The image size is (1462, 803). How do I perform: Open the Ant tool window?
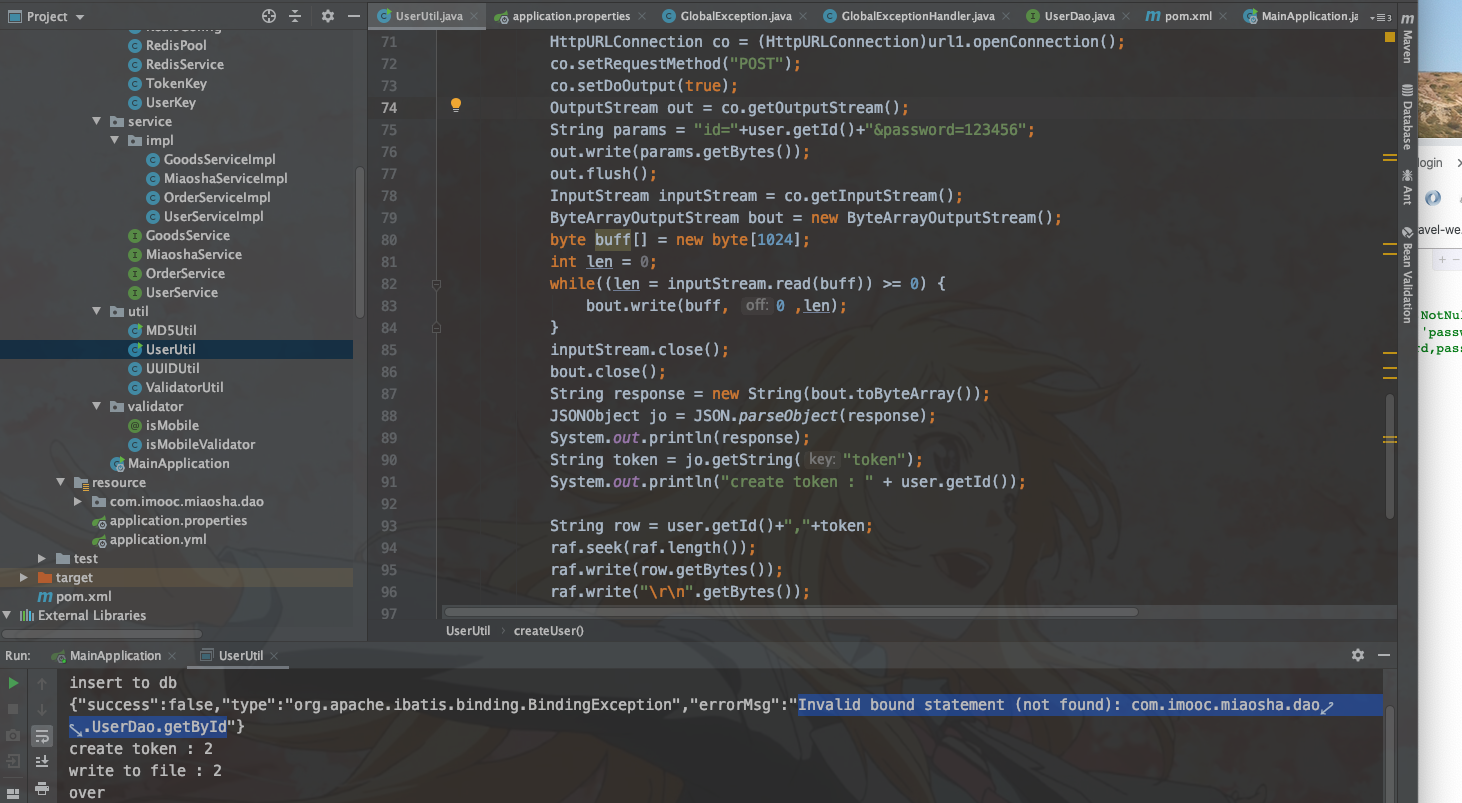(1407, 187)
